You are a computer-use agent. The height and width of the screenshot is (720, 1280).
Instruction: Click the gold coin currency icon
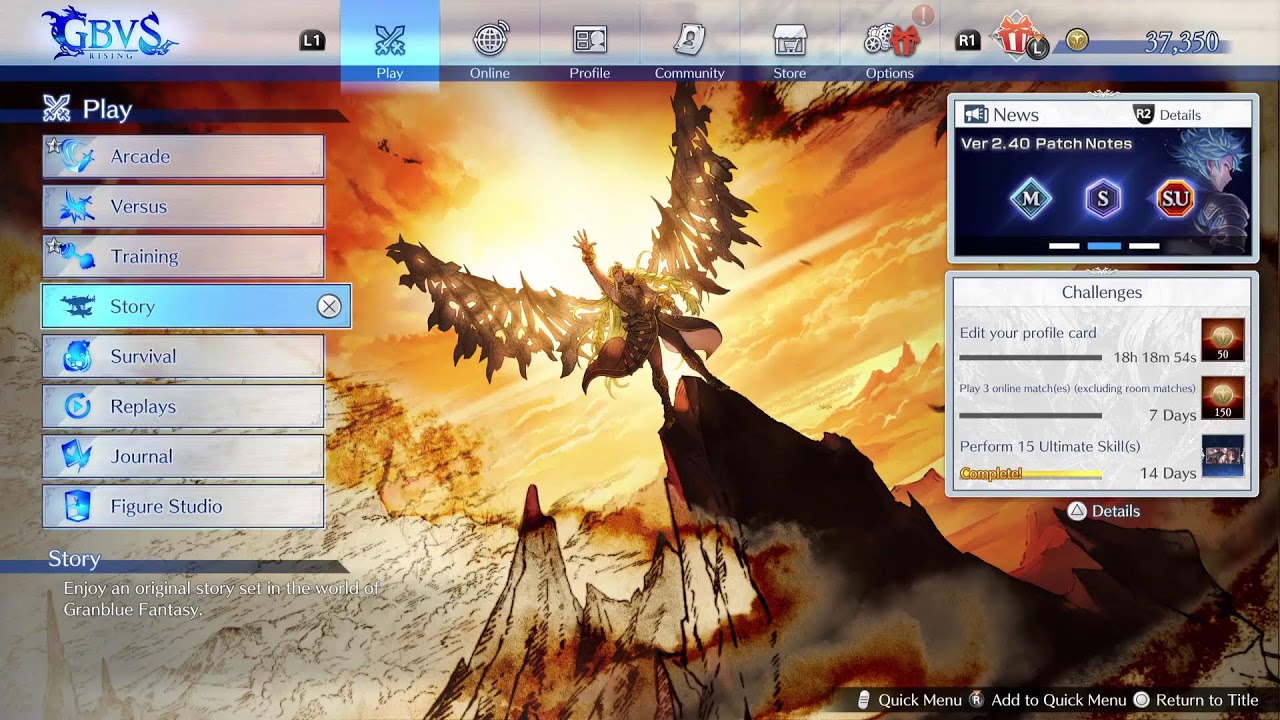tap(1076, 40)
